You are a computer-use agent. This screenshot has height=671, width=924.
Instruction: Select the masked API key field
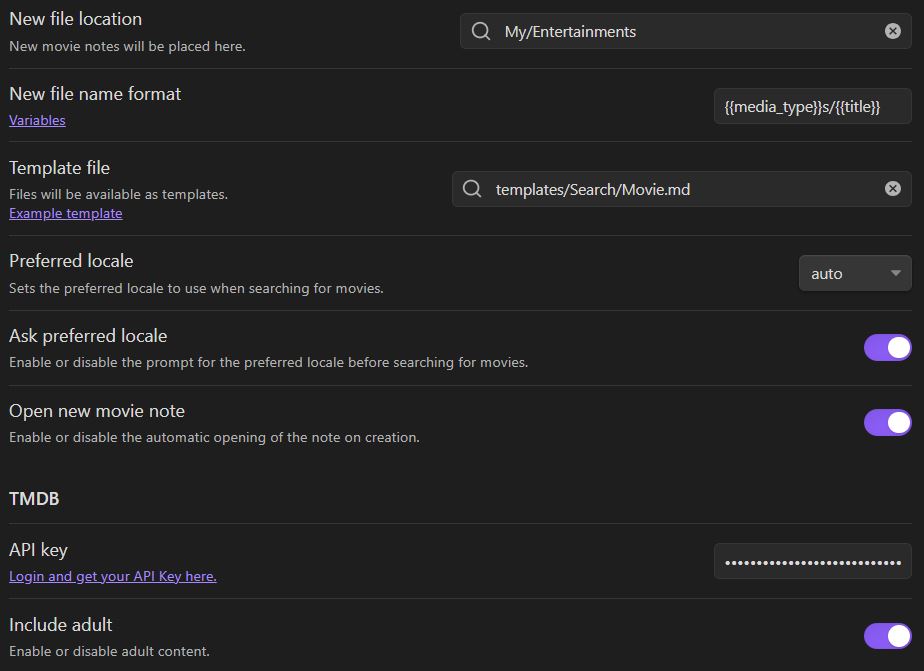[x=812, y=561]
